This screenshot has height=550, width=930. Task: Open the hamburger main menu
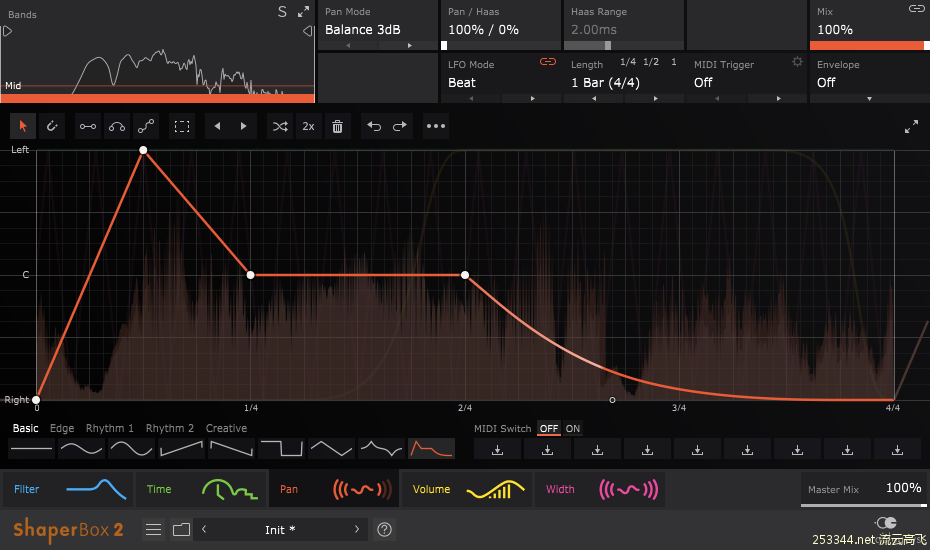[x=154, y=529]
